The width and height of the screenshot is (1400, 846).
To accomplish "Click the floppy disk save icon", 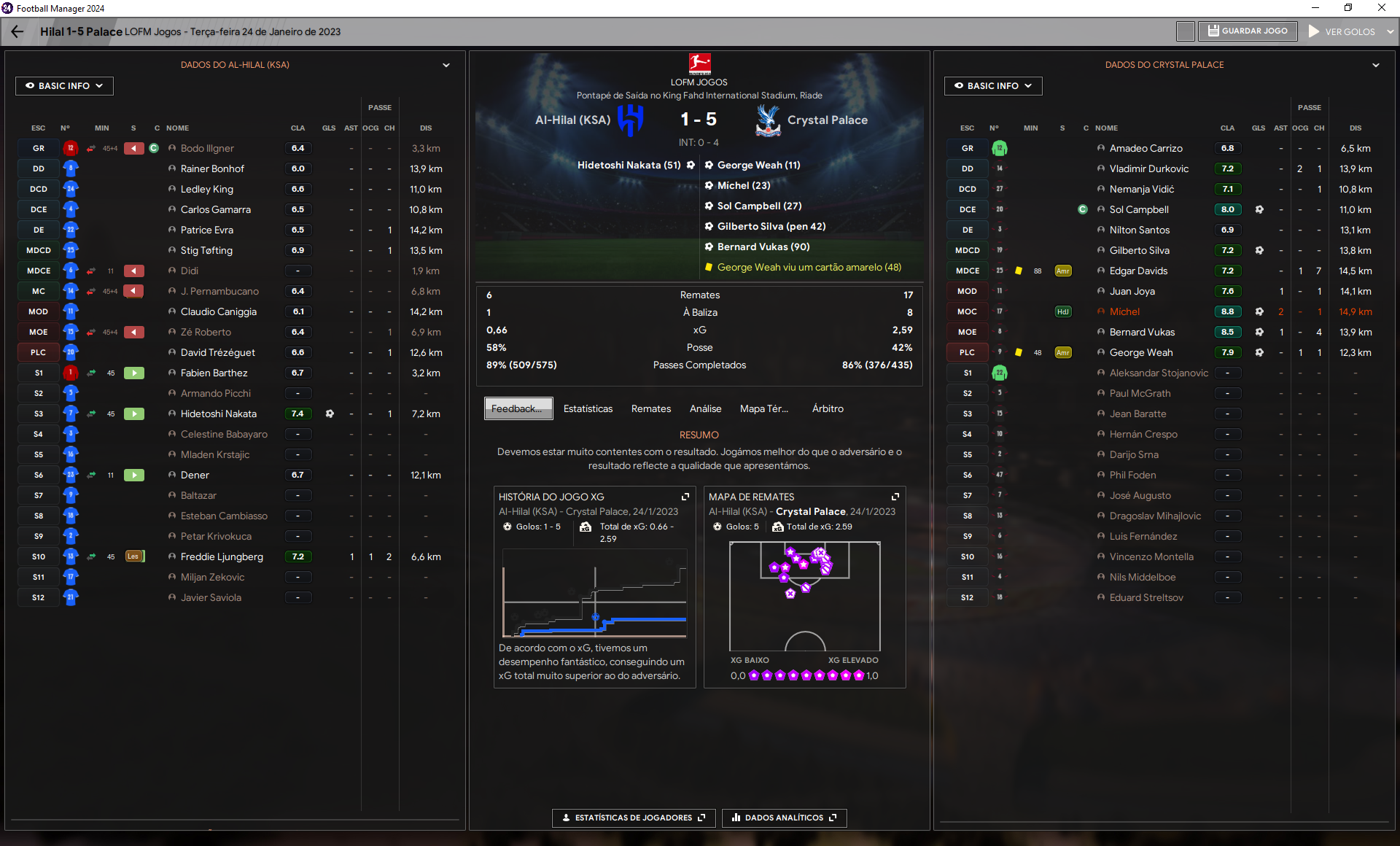I will (x=1213, y=31).
